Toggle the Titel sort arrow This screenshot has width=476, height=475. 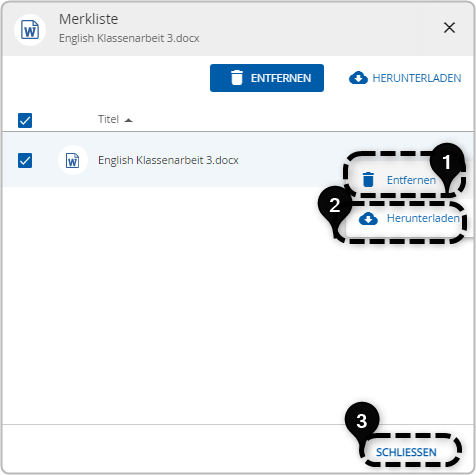128,120
